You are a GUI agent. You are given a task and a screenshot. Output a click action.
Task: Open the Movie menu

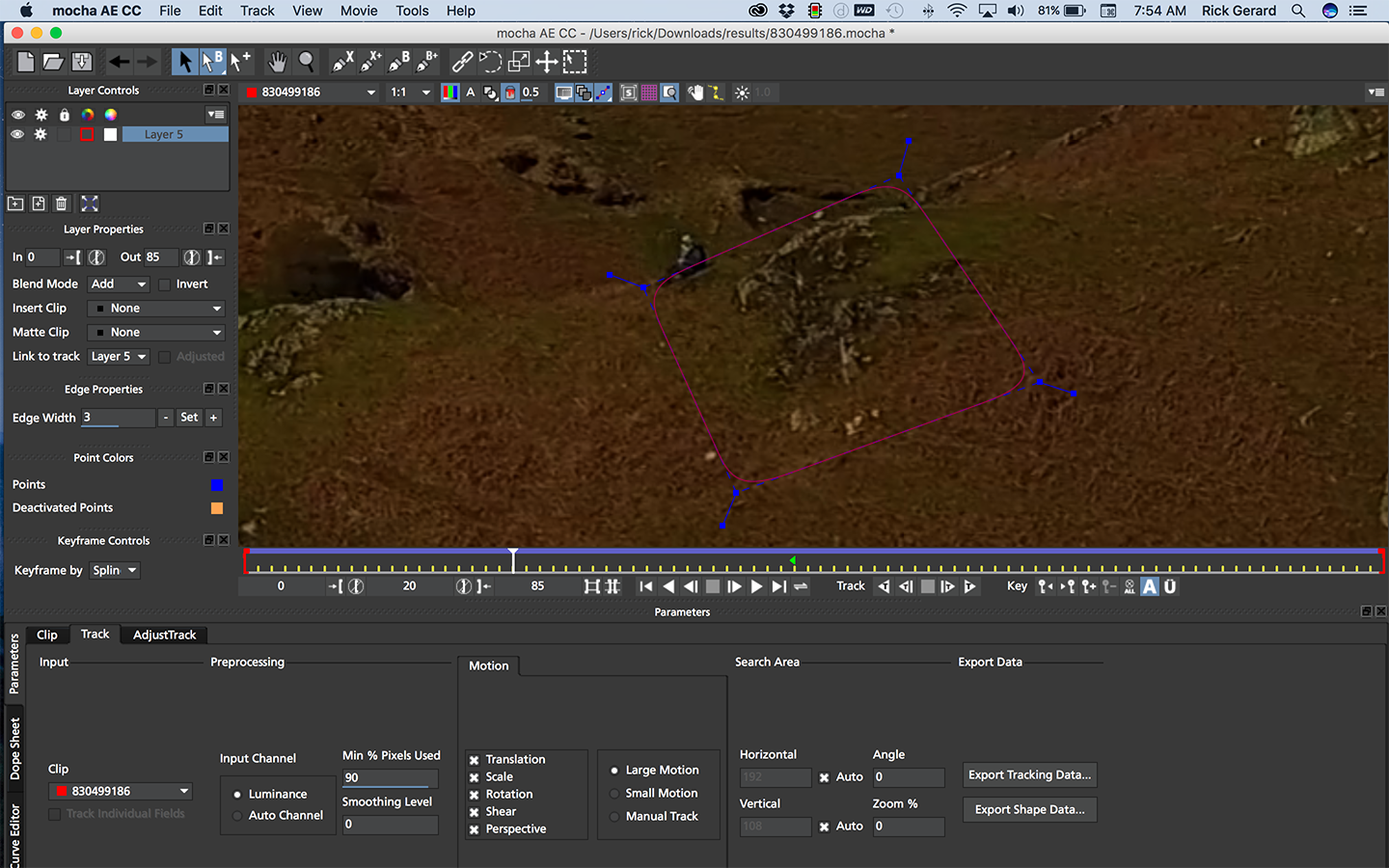tap(359, 11)
